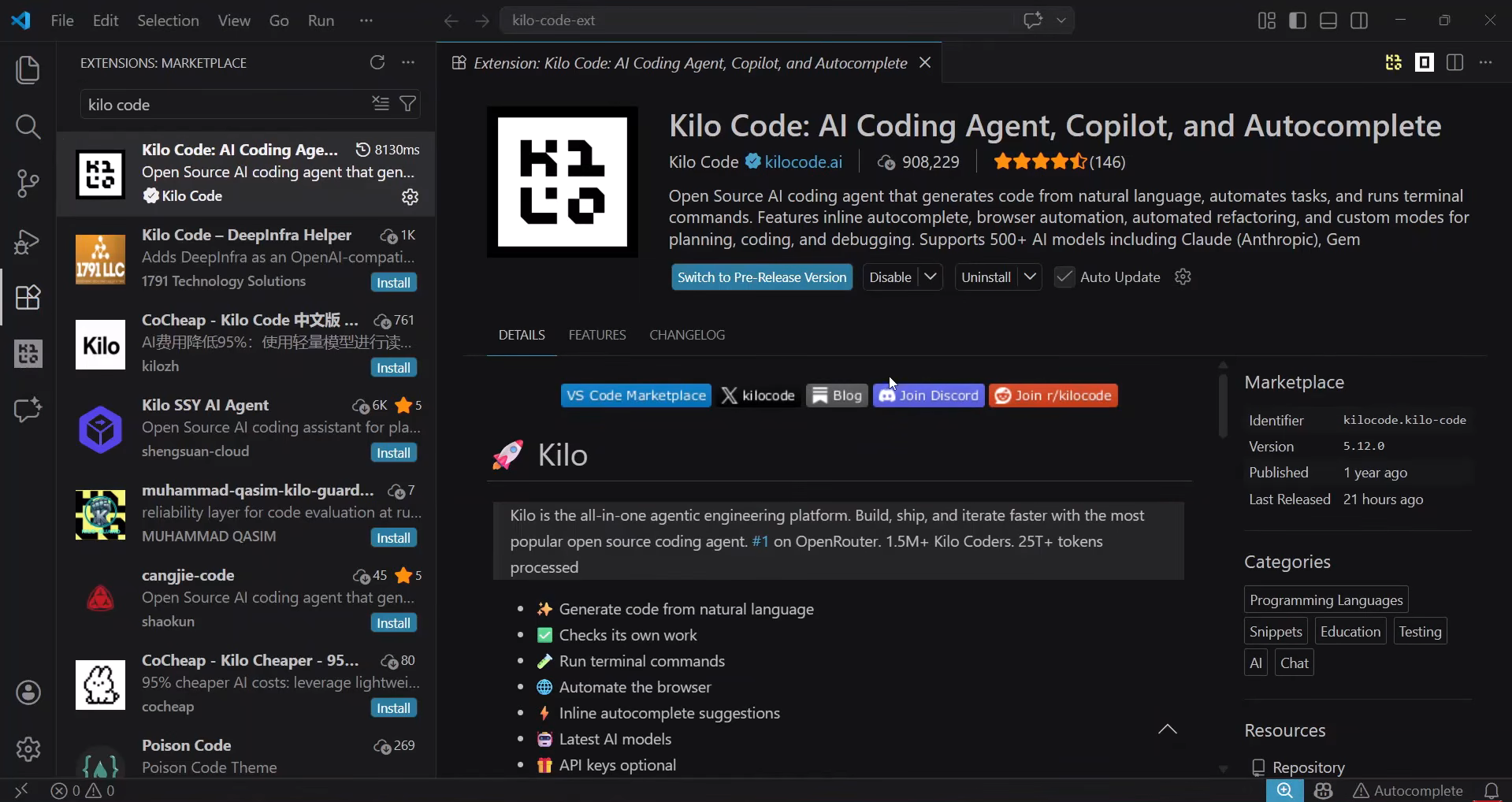Open Extensions view more actions menu

(x=408, y=62)
